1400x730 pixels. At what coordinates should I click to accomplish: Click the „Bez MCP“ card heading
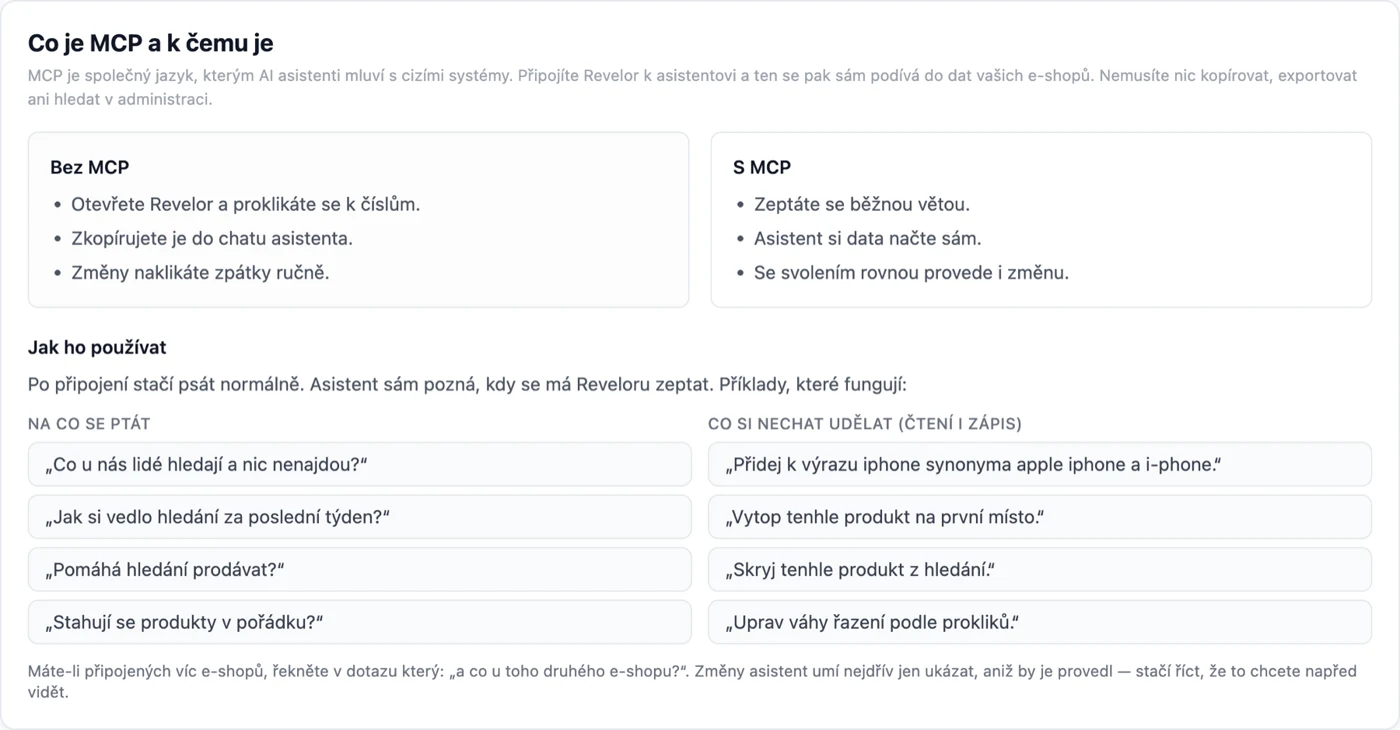90,167
